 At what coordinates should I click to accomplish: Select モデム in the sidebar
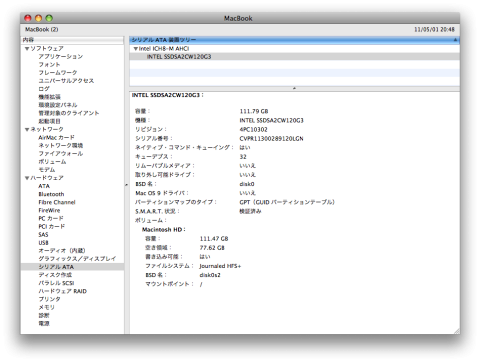coord(47,170)
